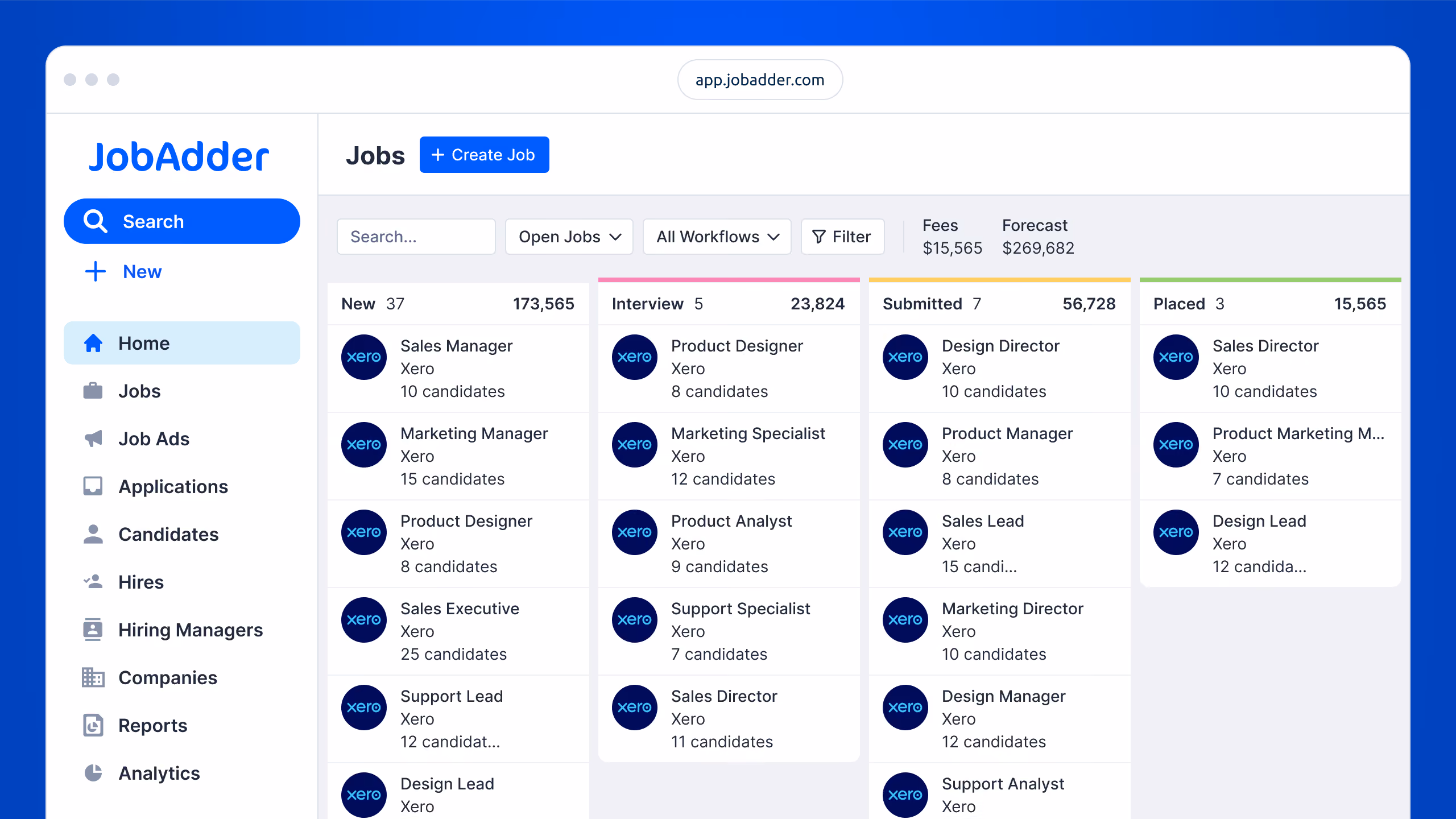Click Xero logo beside Product Marketing M...
1456x819 pixels.
1176,445
